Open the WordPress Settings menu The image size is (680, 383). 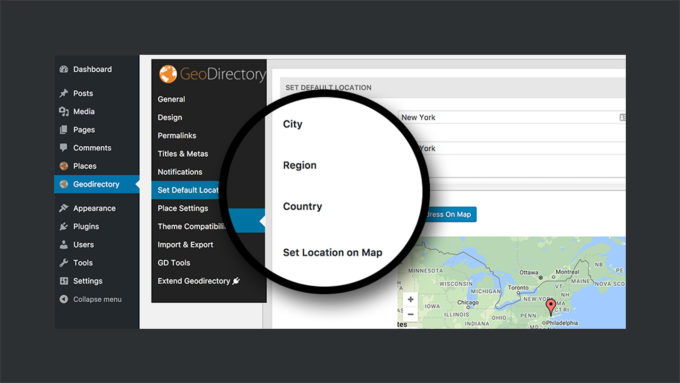click(x=88, y=281)
